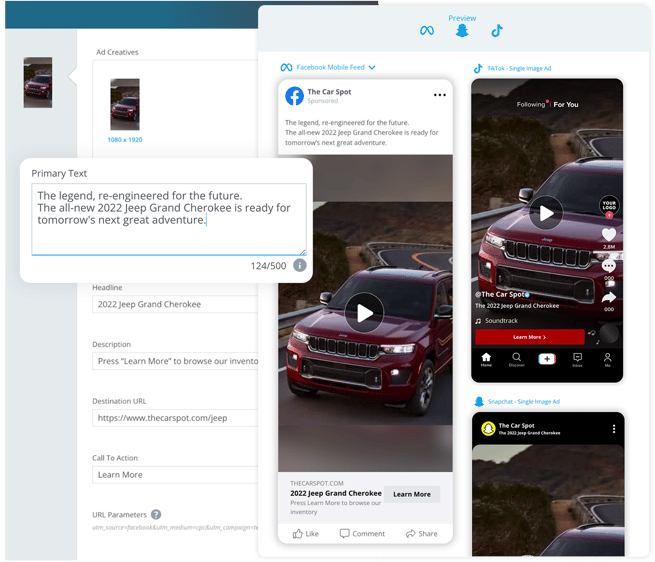
Task: Click Like in the Facebook preview
Action: click(x=306, y=534)
